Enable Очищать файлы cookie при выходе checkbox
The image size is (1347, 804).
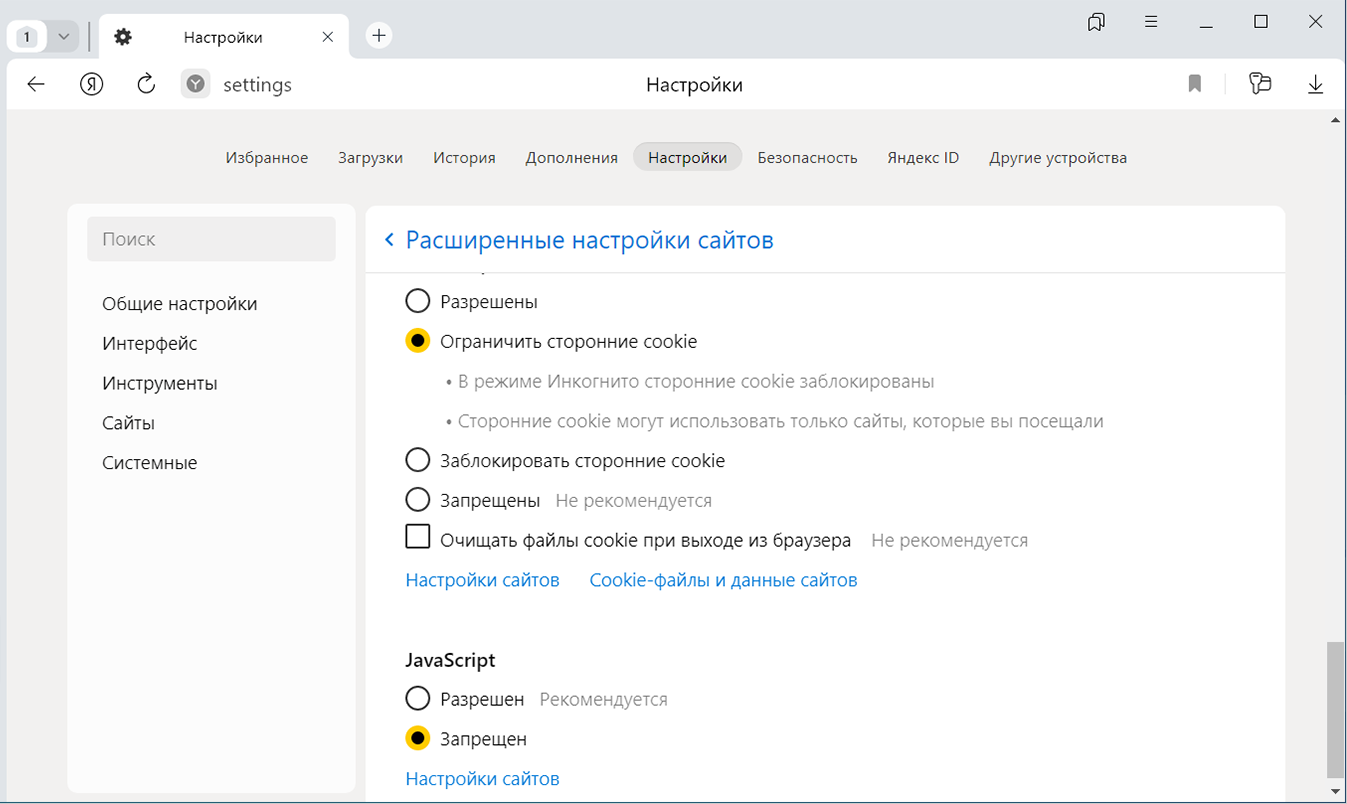pyautogui.click(x=417, y=538)
